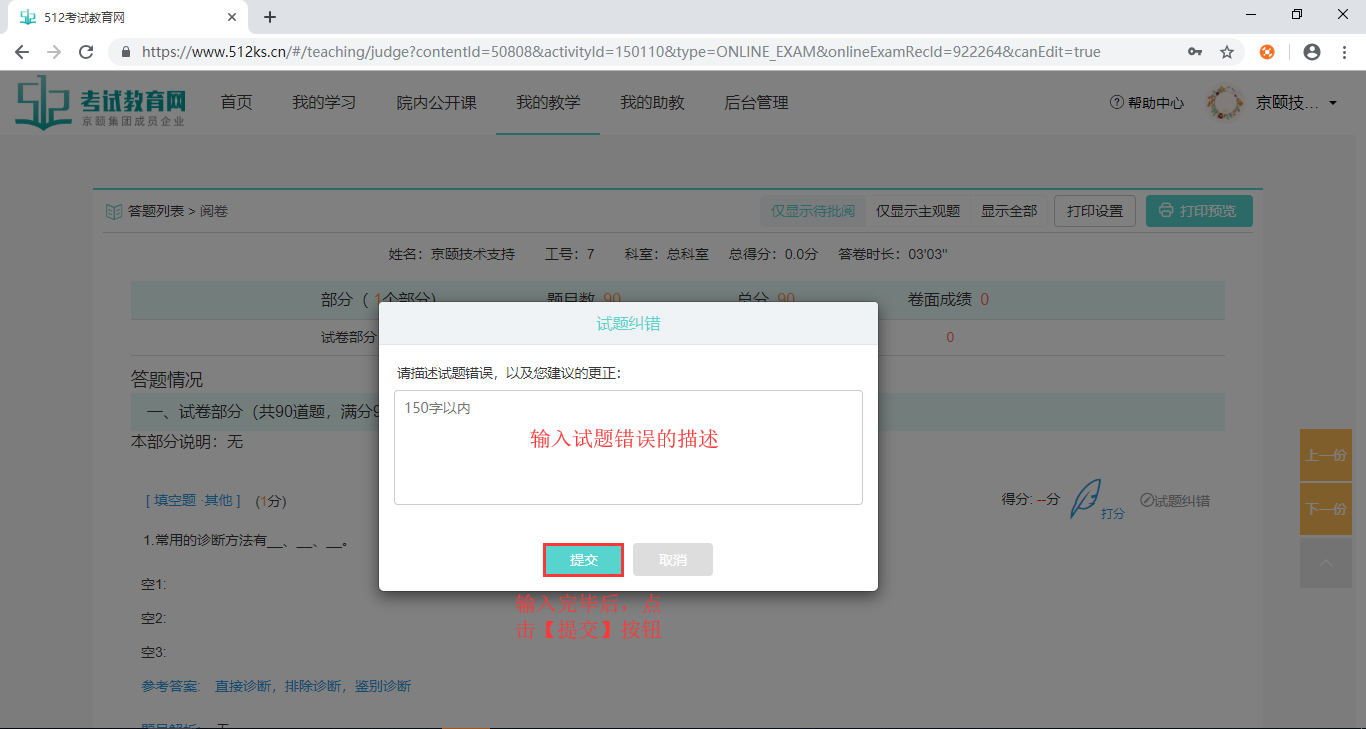Expand the user account dropdown arrow
The width and height of the screenshot is (1366, 729).
[x=1333, y=103]
